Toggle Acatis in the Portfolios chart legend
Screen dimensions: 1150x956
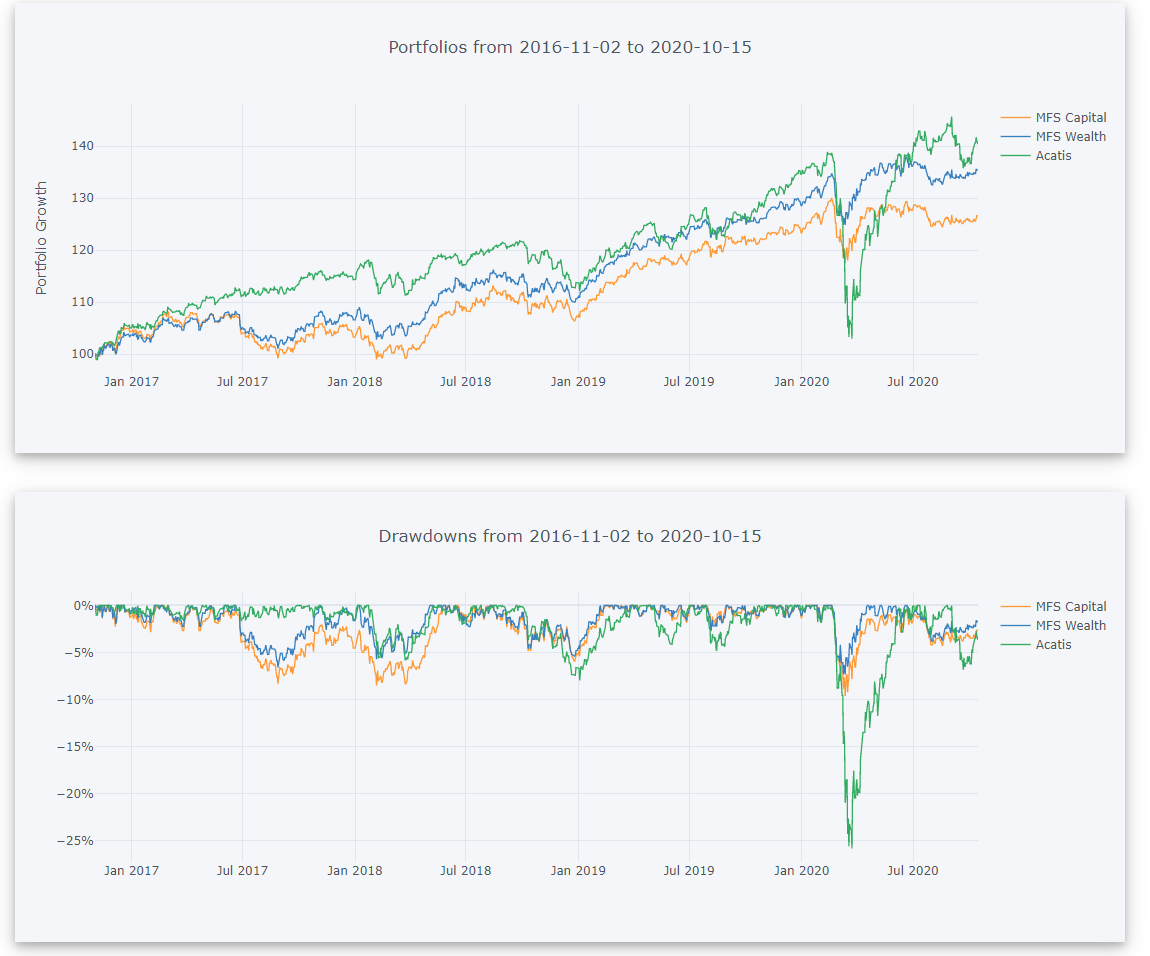point(1053,156)
